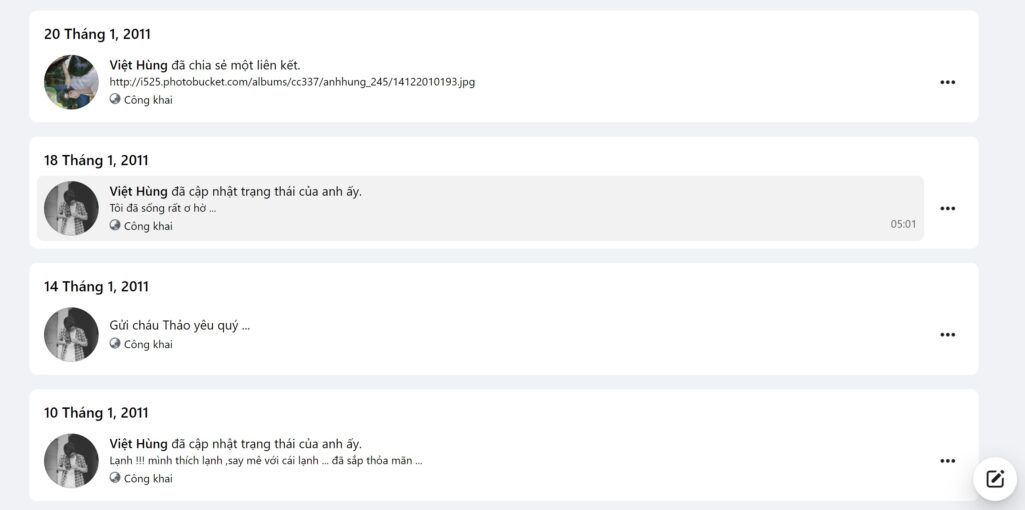Open status 'Tôi đã sống rất ơ hờ'
Viewport: 1025px width, 510px height.
coord(163,209)
